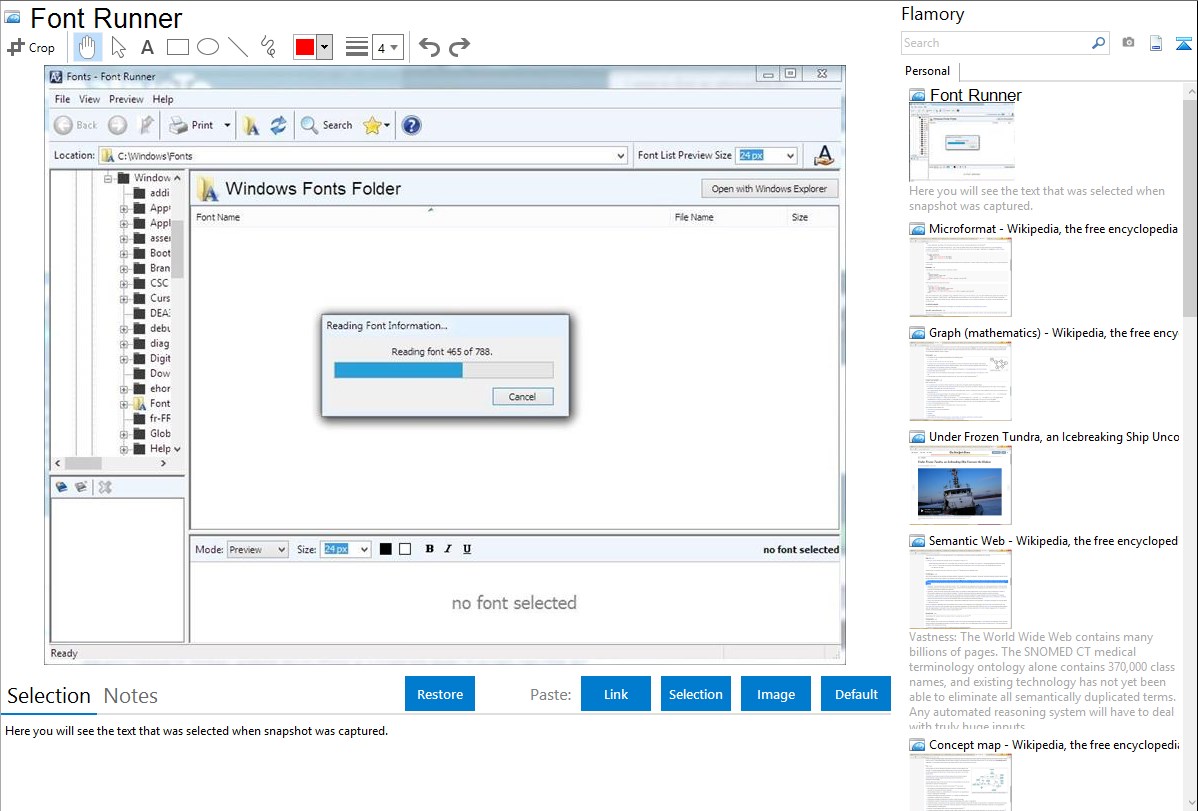
Task: Open the View menu
Action: pos(89,99)
